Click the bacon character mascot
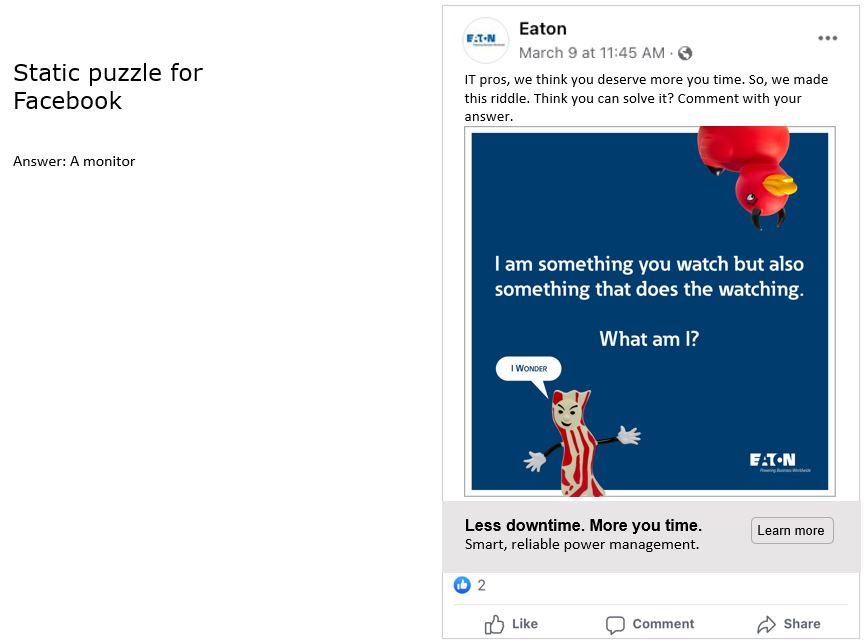Viewport: 864px width, 644px height. [x=576, y=442]
